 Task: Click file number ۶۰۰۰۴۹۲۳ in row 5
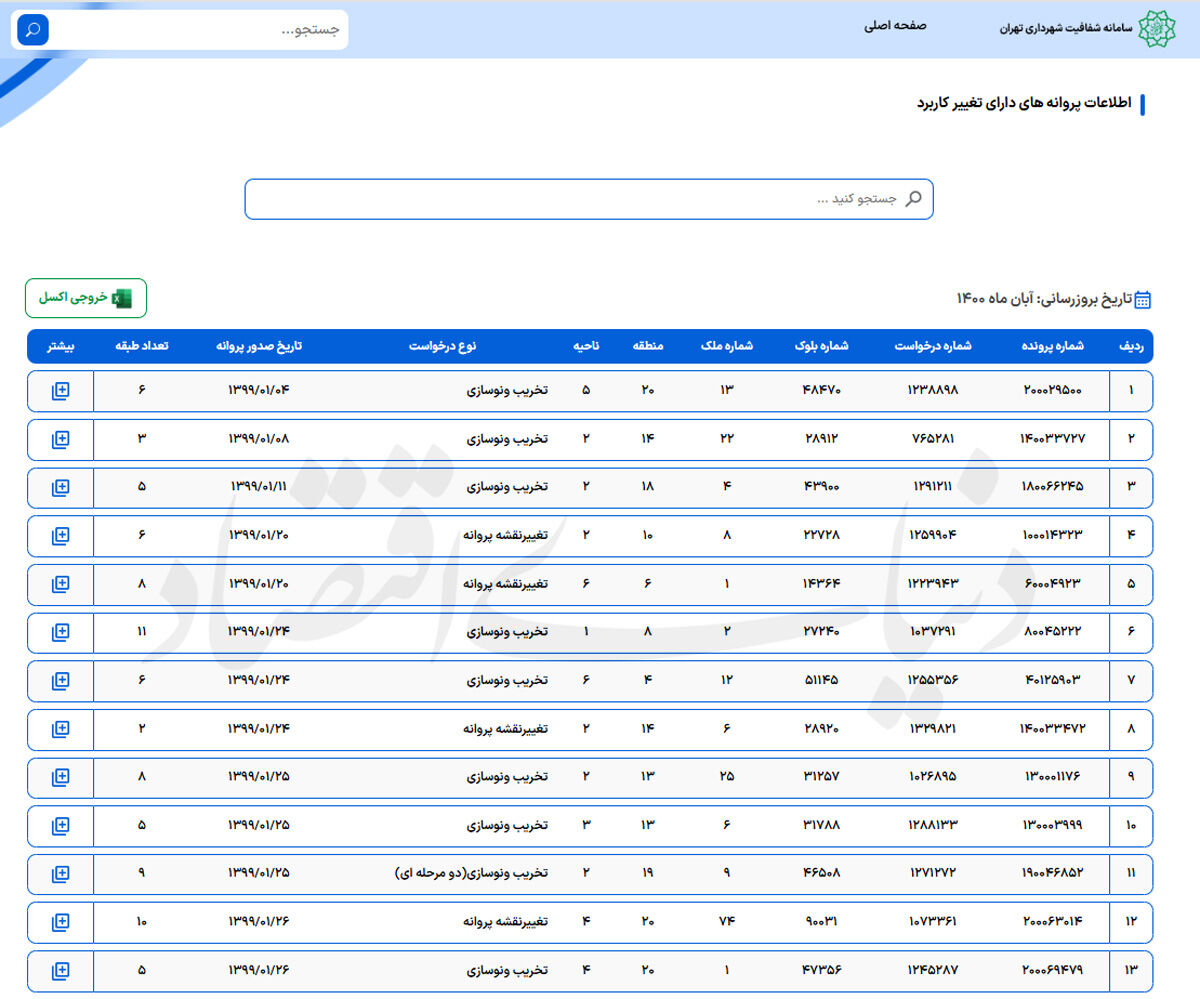1053,584
